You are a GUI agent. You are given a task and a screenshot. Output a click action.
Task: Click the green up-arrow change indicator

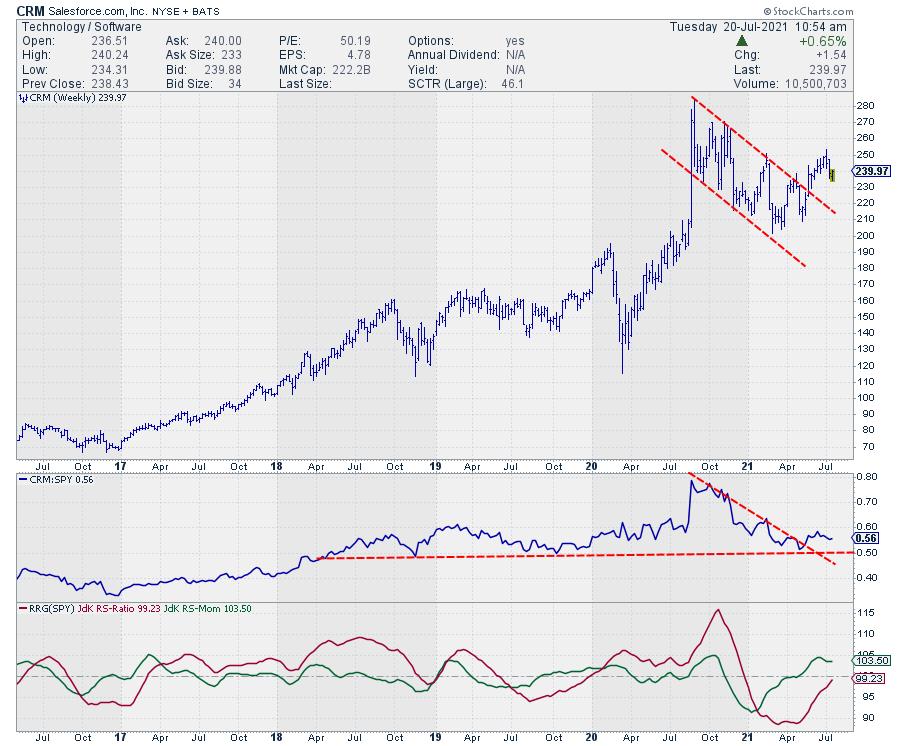tap(742, 41)
